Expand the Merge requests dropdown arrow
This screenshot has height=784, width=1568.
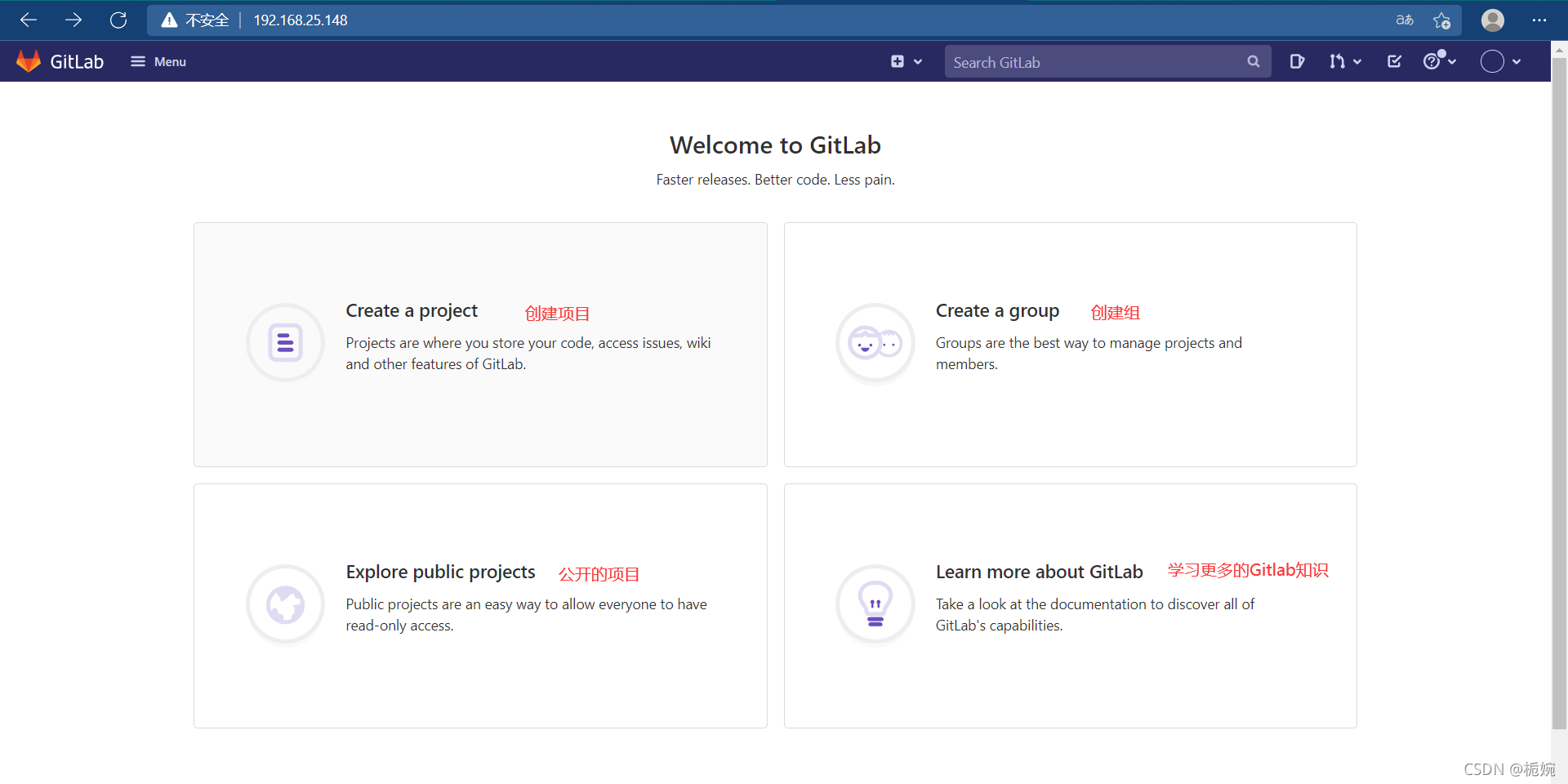point(1357,61)
